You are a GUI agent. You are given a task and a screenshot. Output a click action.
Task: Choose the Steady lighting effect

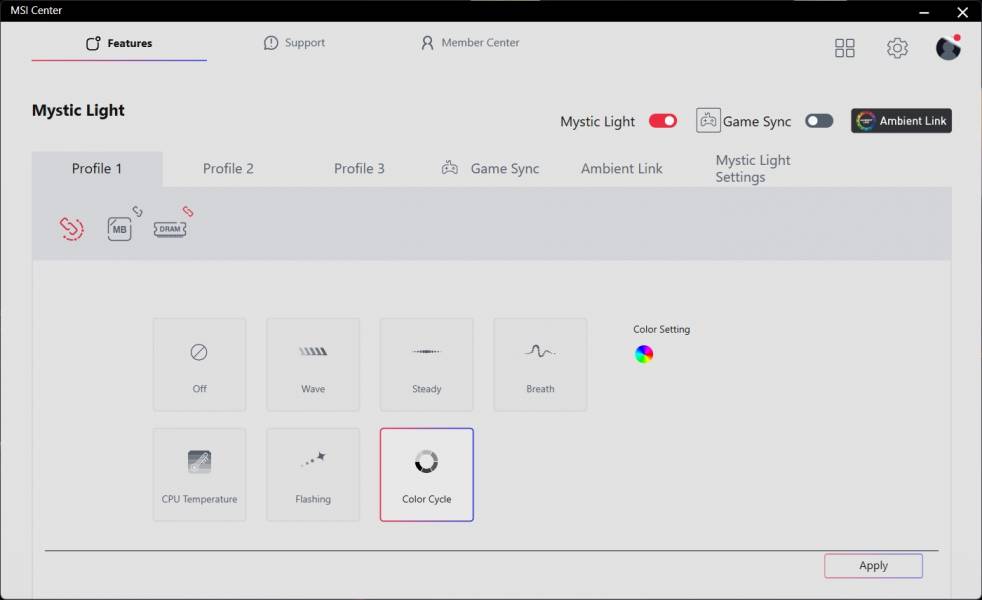(426, 365)
